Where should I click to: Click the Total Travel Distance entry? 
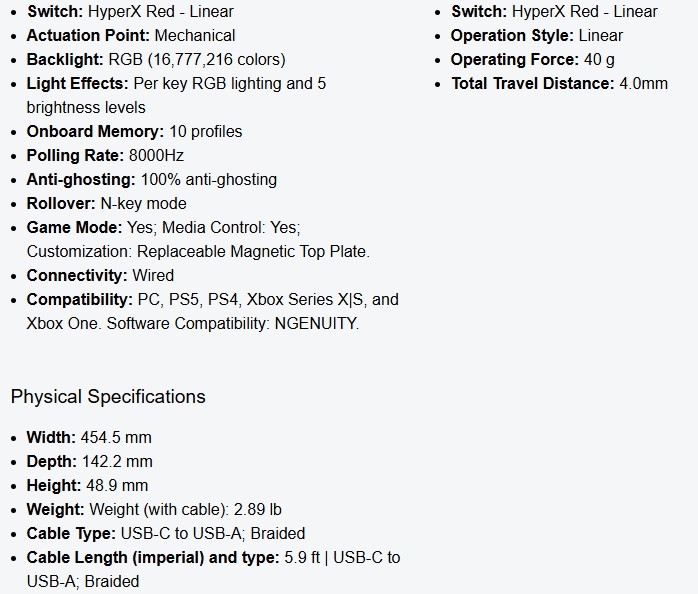[560, 84]
